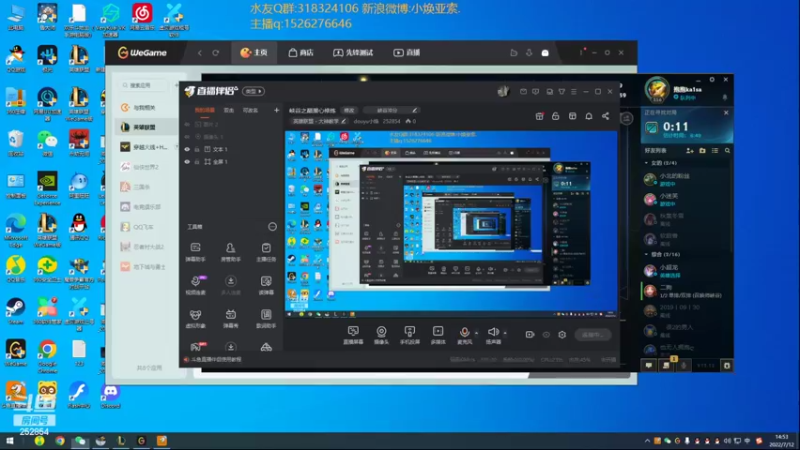Open chat icon at League client bottom
The height and width of the screenshot is (450, 800).
pyautogui.click(x=648, y=365)
